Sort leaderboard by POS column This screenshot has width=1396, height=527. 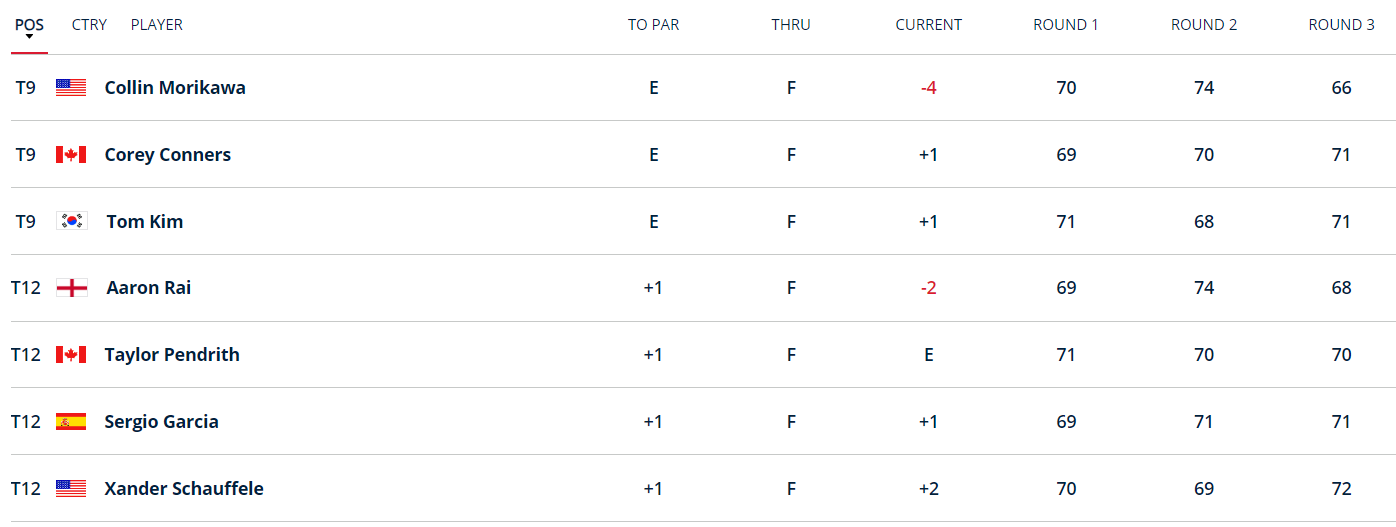(29, 24)
